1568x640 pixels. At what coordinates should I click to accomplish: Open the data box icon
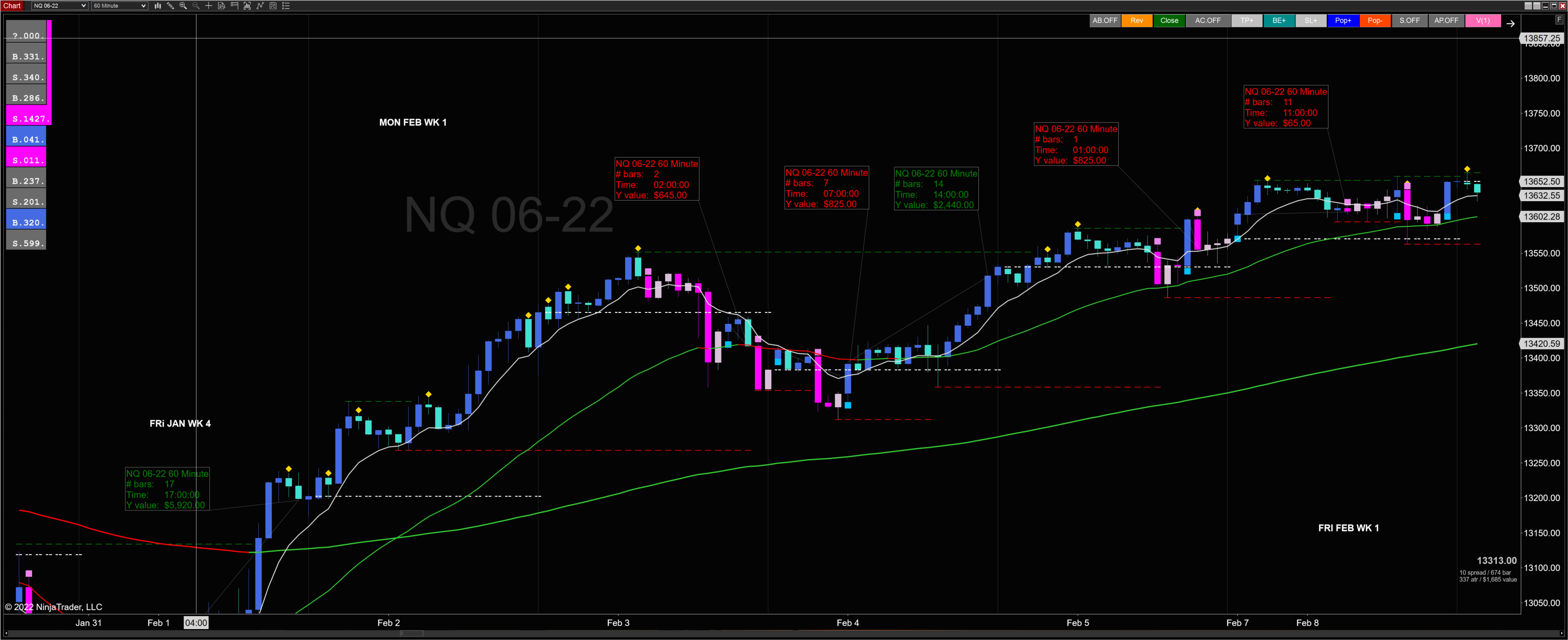[x=222, y=5]
